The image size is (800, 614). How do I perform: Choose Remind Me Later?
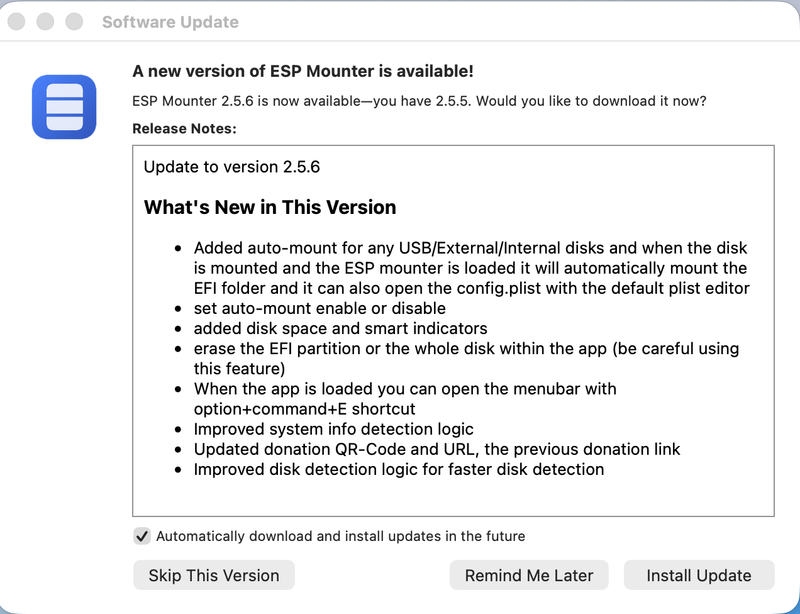[x=529, y=575]
